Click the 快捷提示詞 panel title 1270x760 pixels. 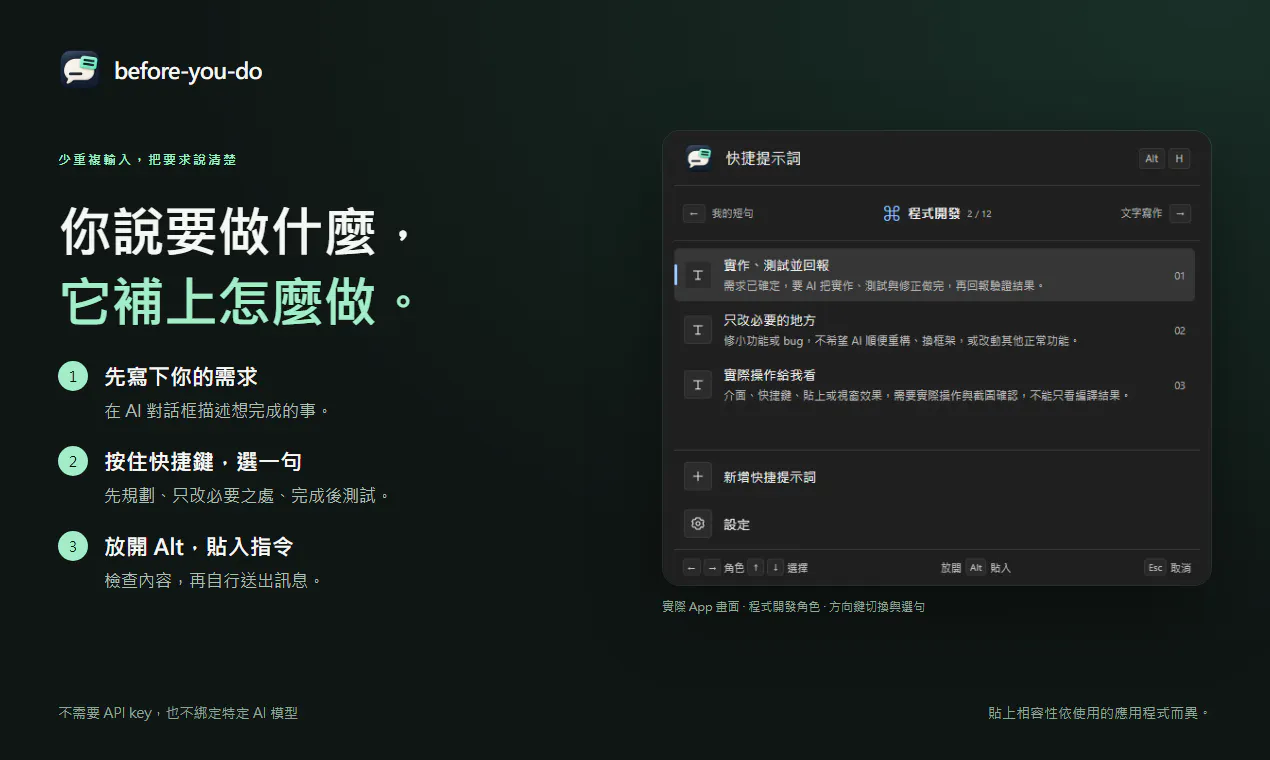[x=763, y=158]
